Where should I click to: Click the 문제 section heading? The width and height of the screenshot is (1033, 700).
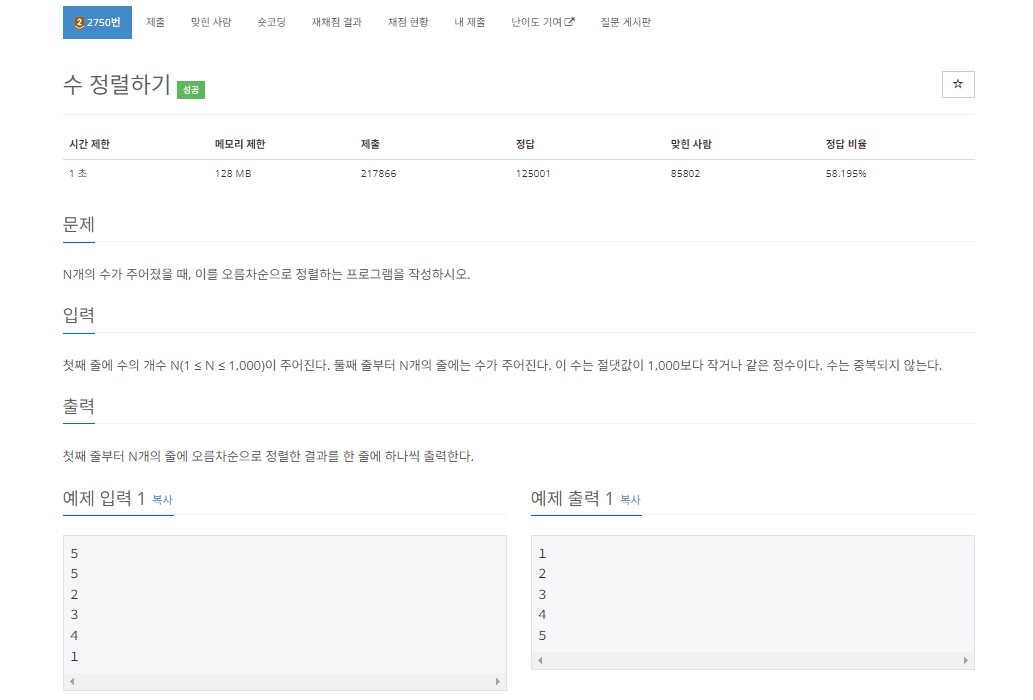78,225
